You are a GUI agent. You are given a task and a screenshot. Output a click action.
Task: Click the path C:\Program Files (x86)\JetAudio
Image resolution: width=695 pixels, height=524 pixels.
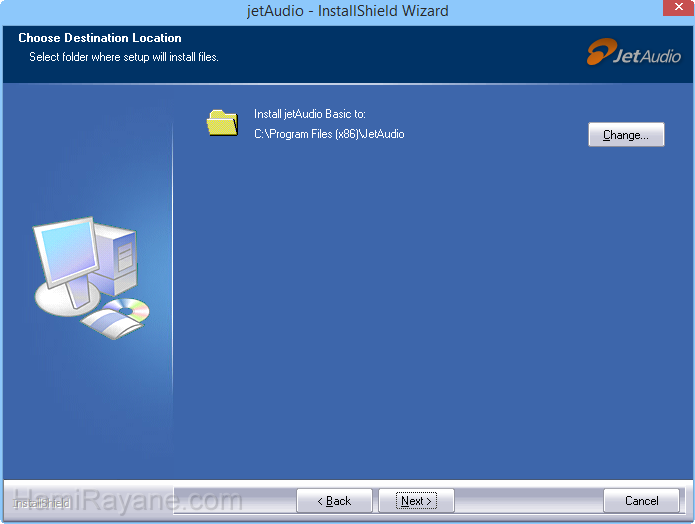(x=329, y=134)
